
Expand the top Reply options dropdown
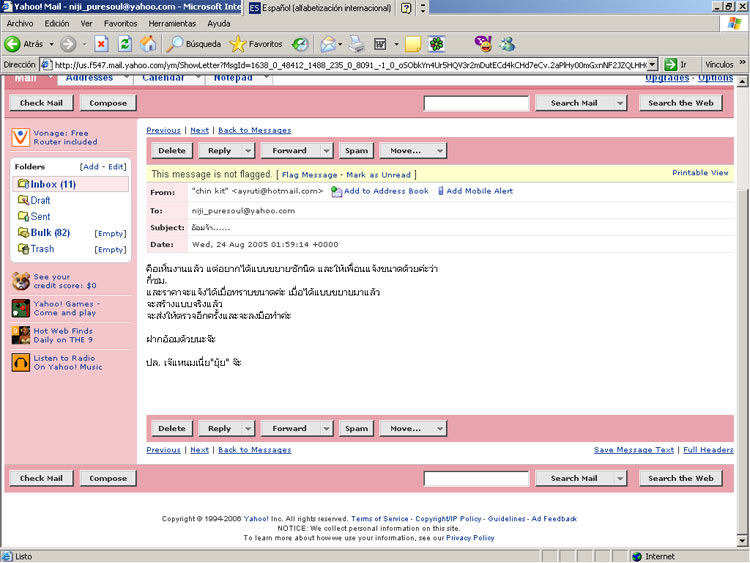248,151
